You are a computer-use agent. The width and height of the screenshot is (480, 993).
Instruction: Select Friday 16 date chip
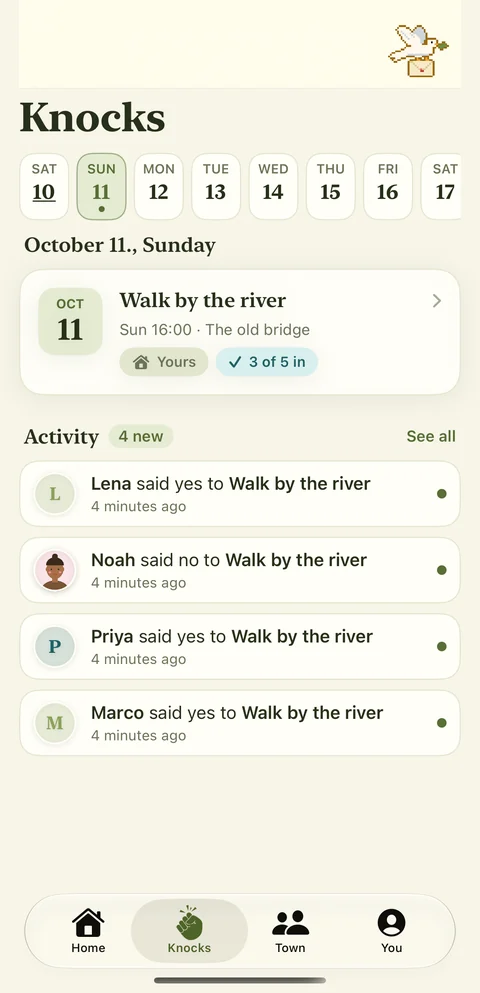pos(388,186)
